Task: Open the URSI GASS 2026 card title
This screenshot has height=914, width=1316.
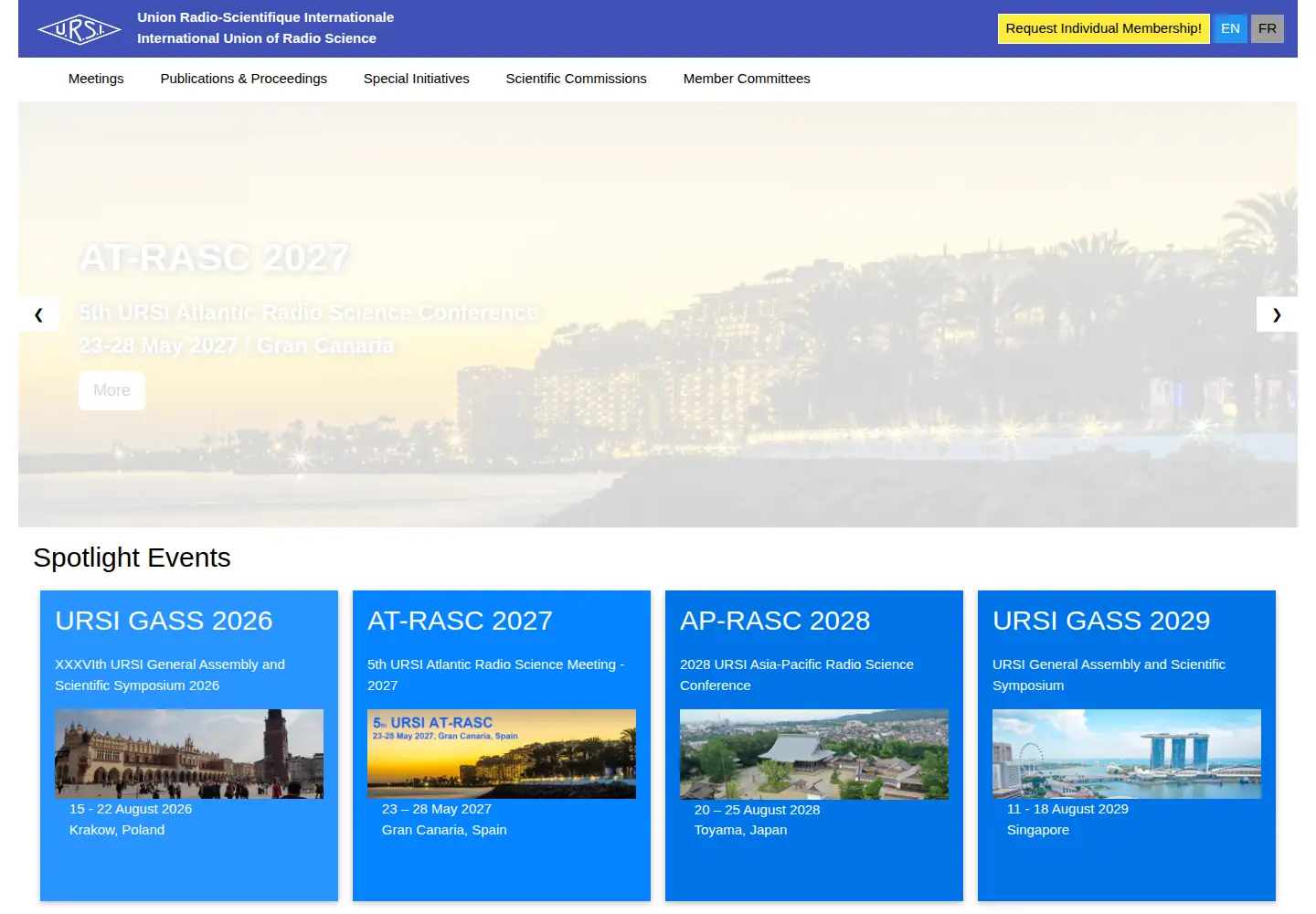Action: tap(164, 621)
